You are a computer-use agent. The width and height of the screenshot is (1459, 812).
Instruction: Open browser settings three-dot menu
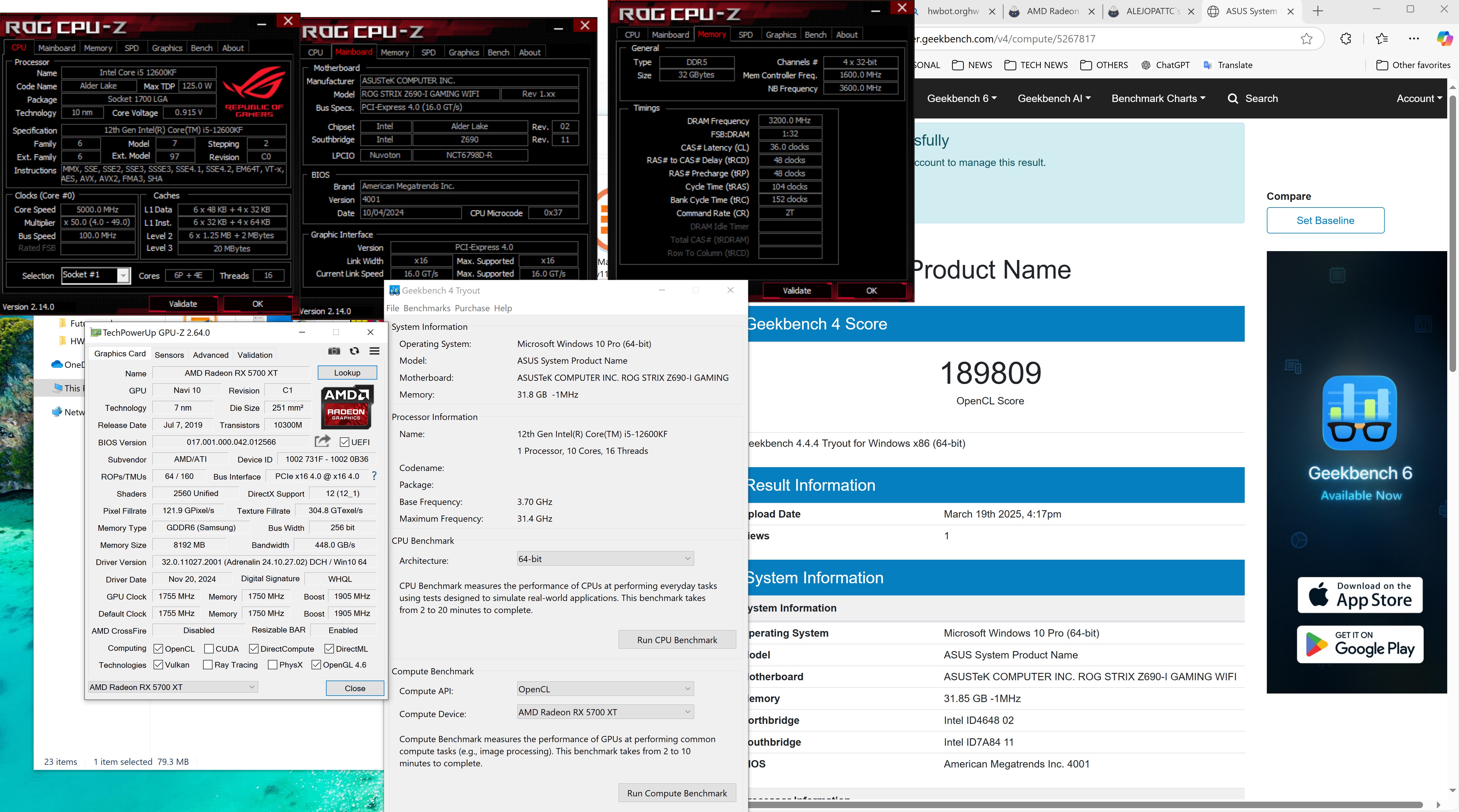coord(1414,39)
